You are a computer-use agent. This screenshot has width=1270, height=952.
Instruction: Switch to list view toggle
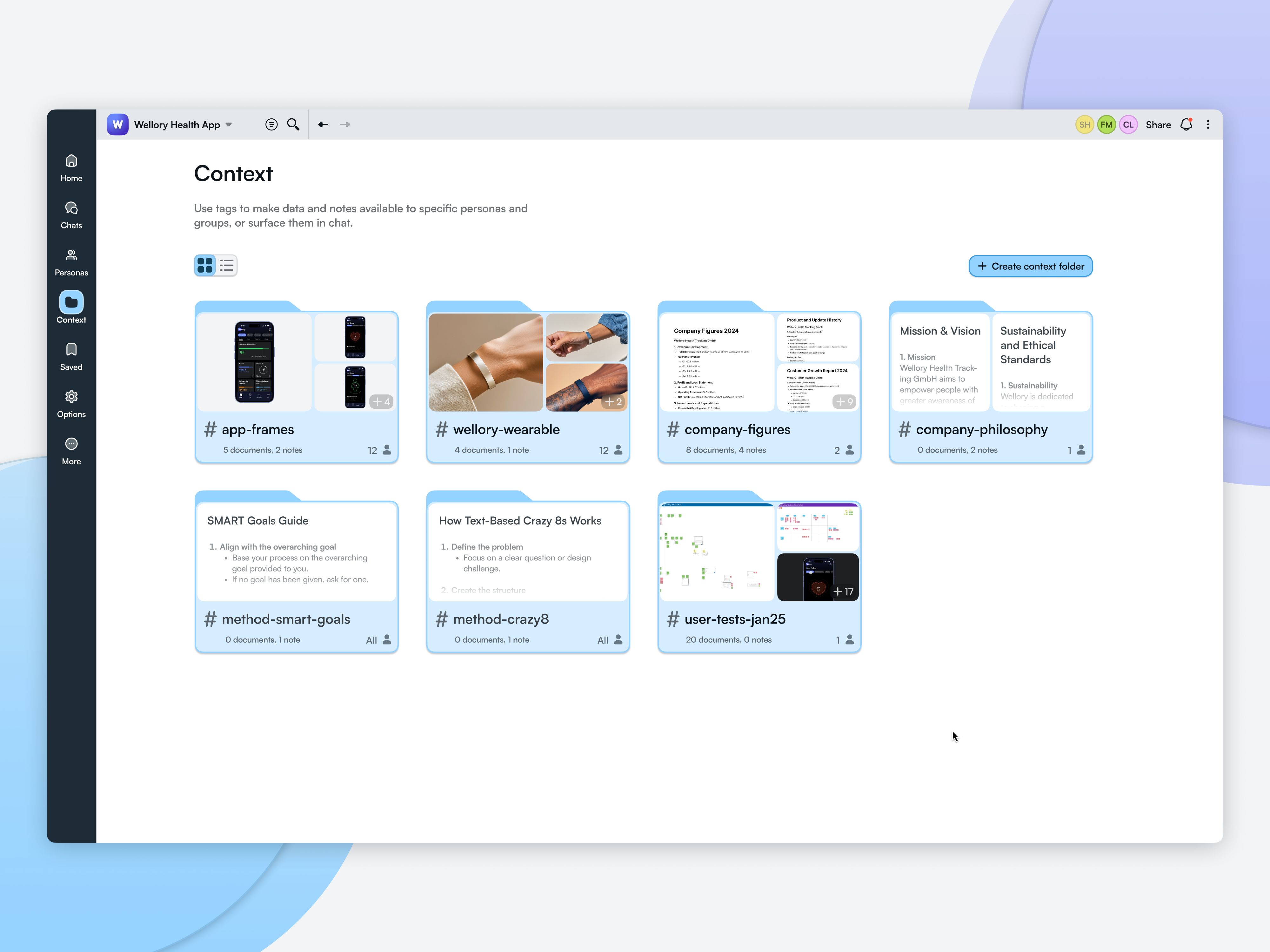[227, 265]
